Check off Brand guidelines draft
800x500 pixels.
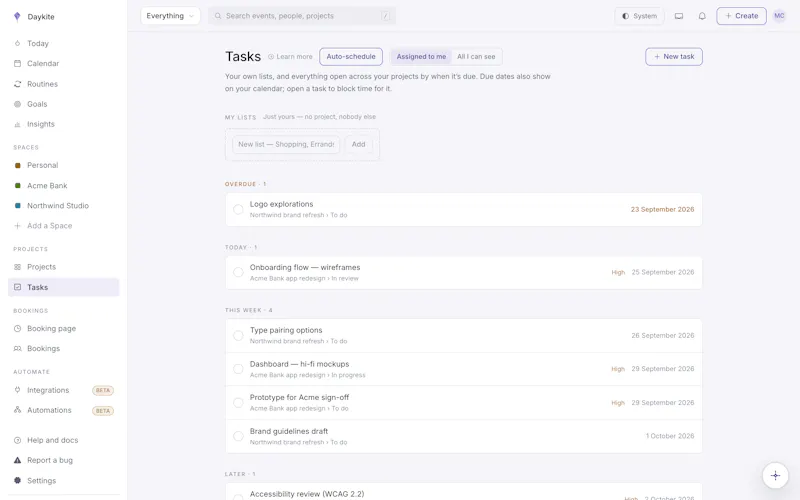(x=238, y=436)
